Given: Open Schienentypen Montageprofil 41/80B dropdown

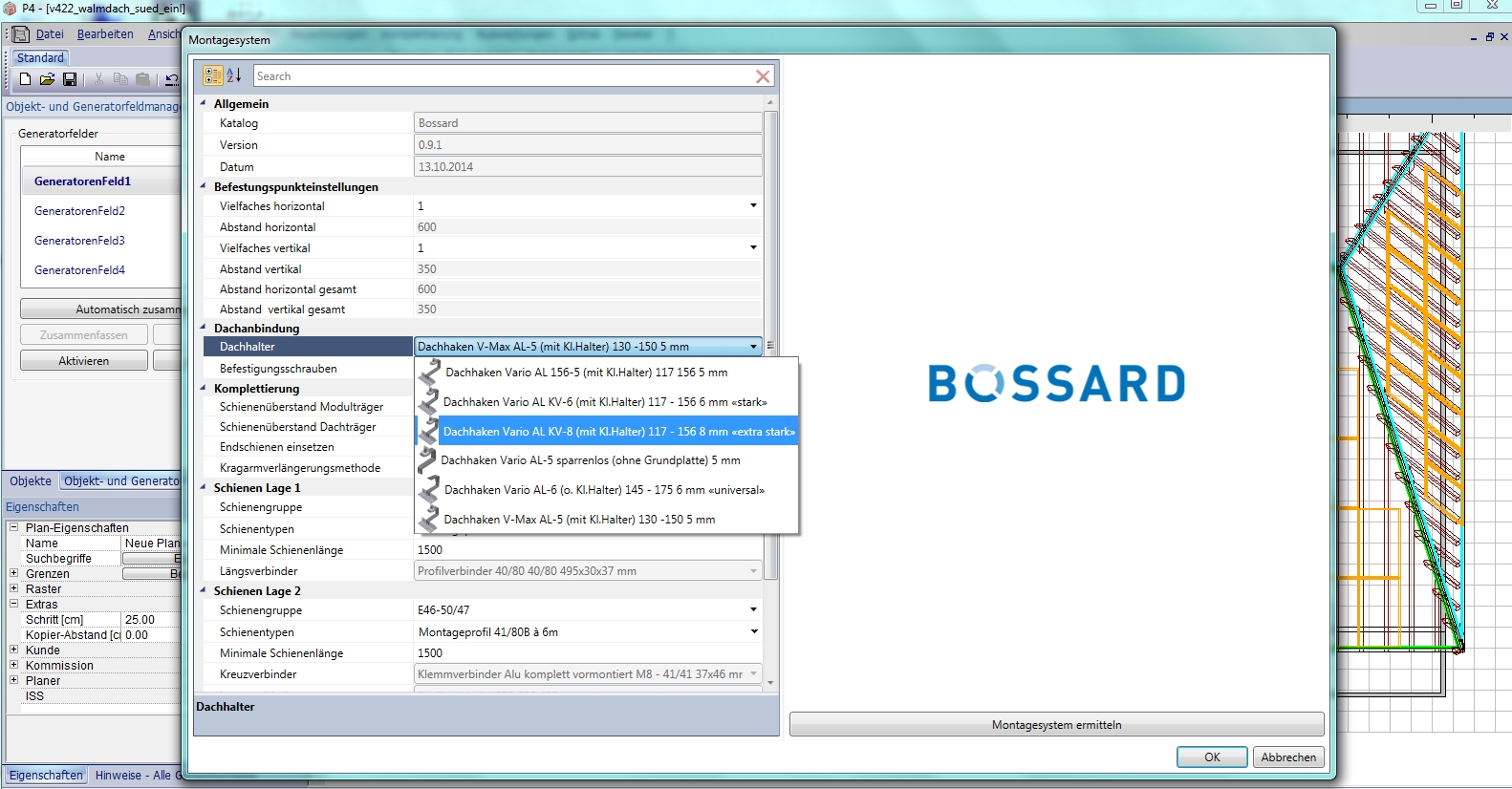Looking at the screenshot, I should click(x=753, y=631).
